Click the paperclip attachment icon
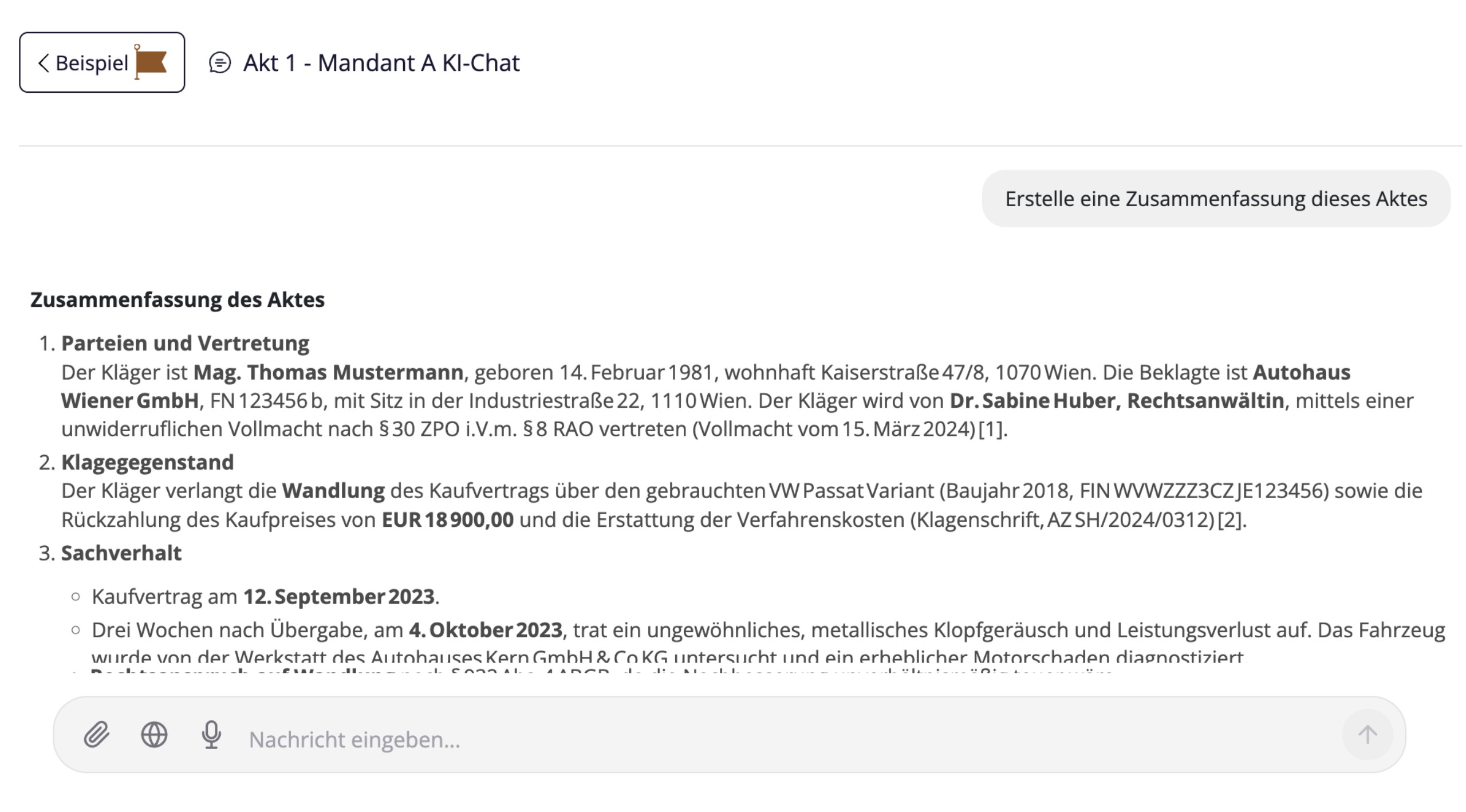 point(97,735)
